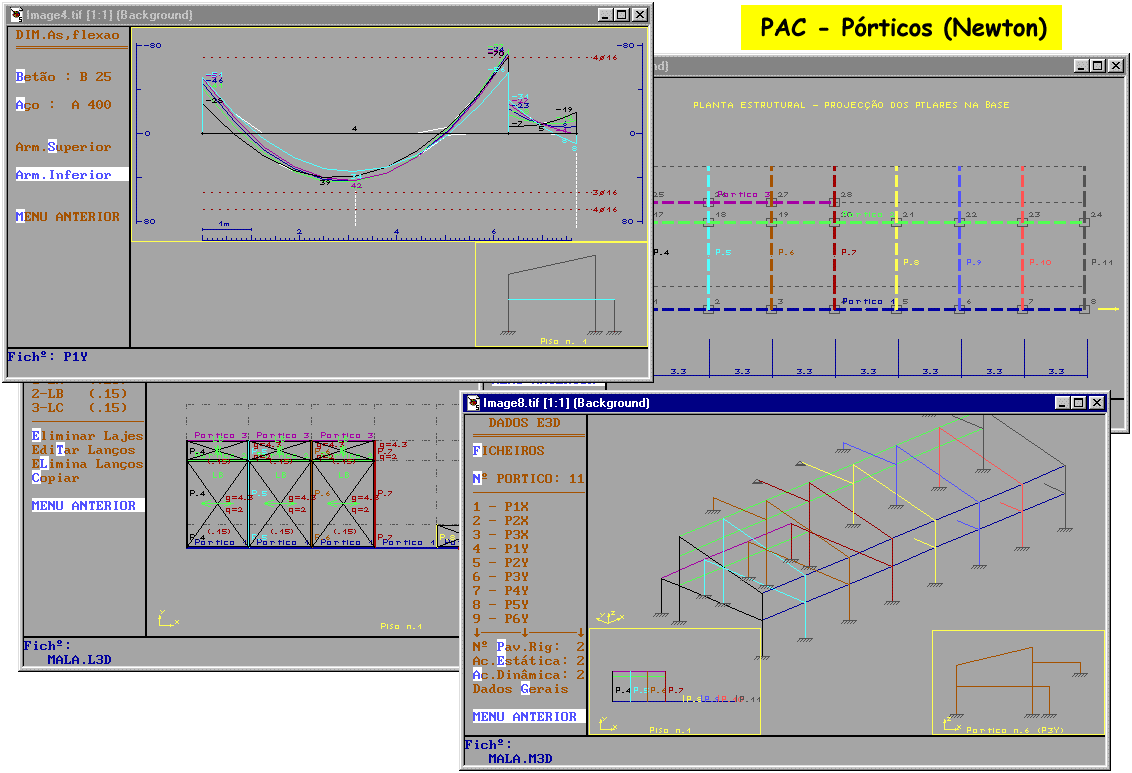Click Copiar command in slab menu
Viewport: 1132px width, 773px height.
(55, 478)
